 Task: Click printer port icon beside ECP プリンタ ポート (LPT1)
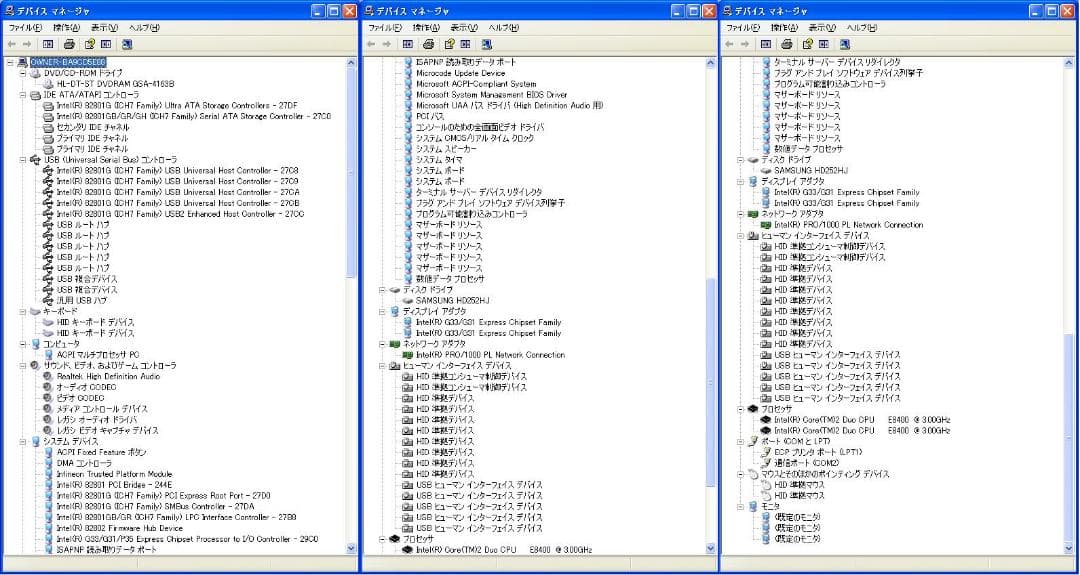click(x=765, y=452)
